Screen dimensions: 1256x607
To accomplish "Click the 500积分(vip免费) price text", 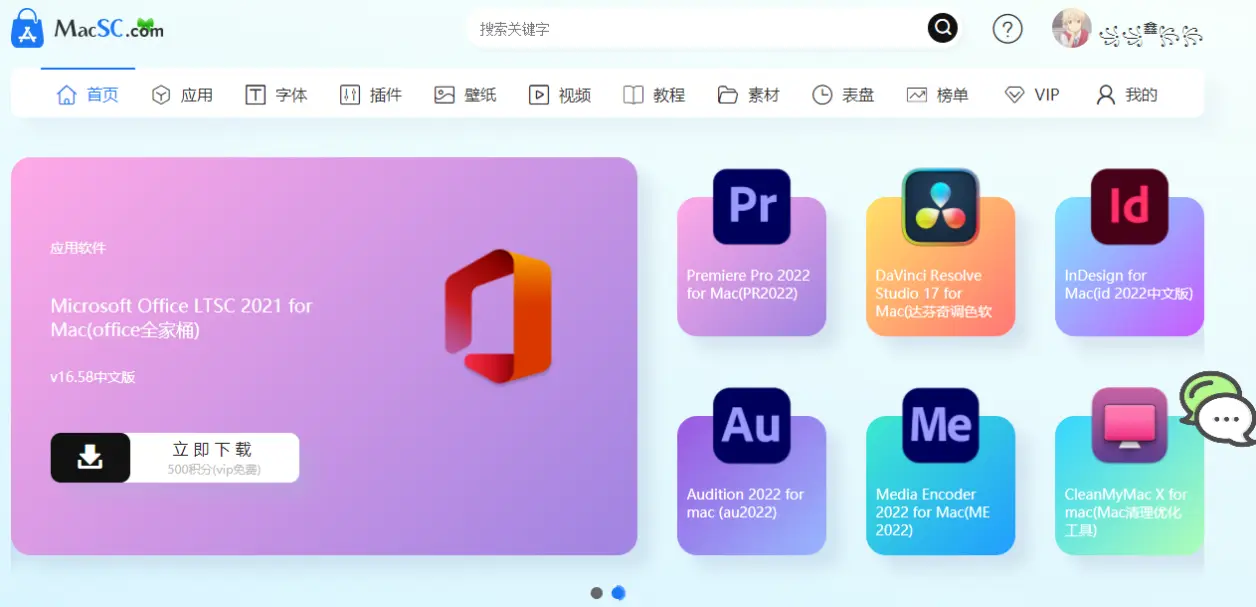I will click(x=214, y=469).
